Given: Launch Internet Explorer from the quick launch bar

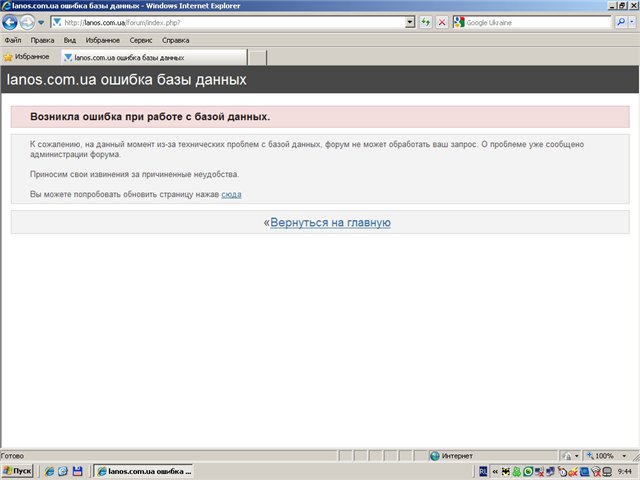Looking at the screenshot, I should coord(47,470).
